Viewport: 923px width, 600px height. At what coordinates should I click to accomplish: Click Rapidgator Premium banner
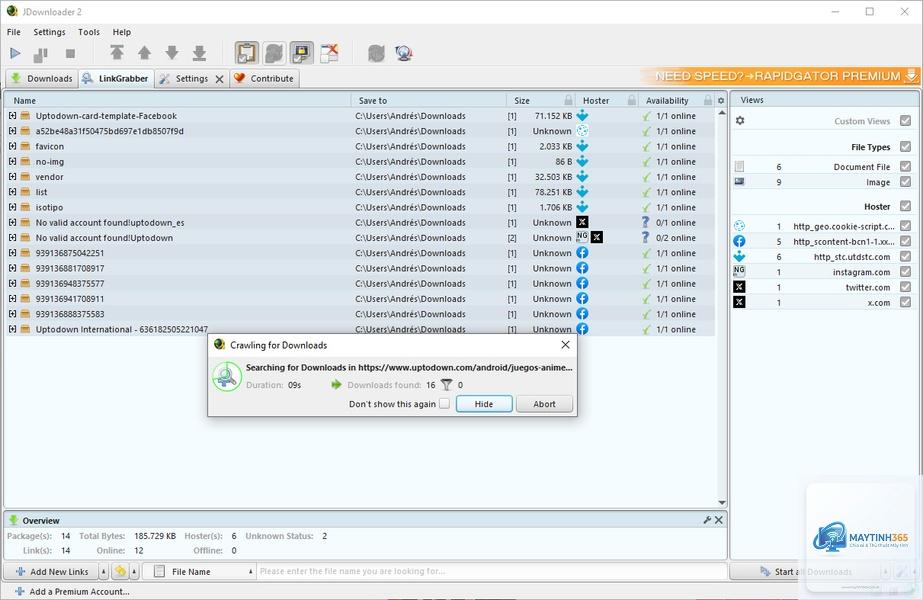(779, 76)
